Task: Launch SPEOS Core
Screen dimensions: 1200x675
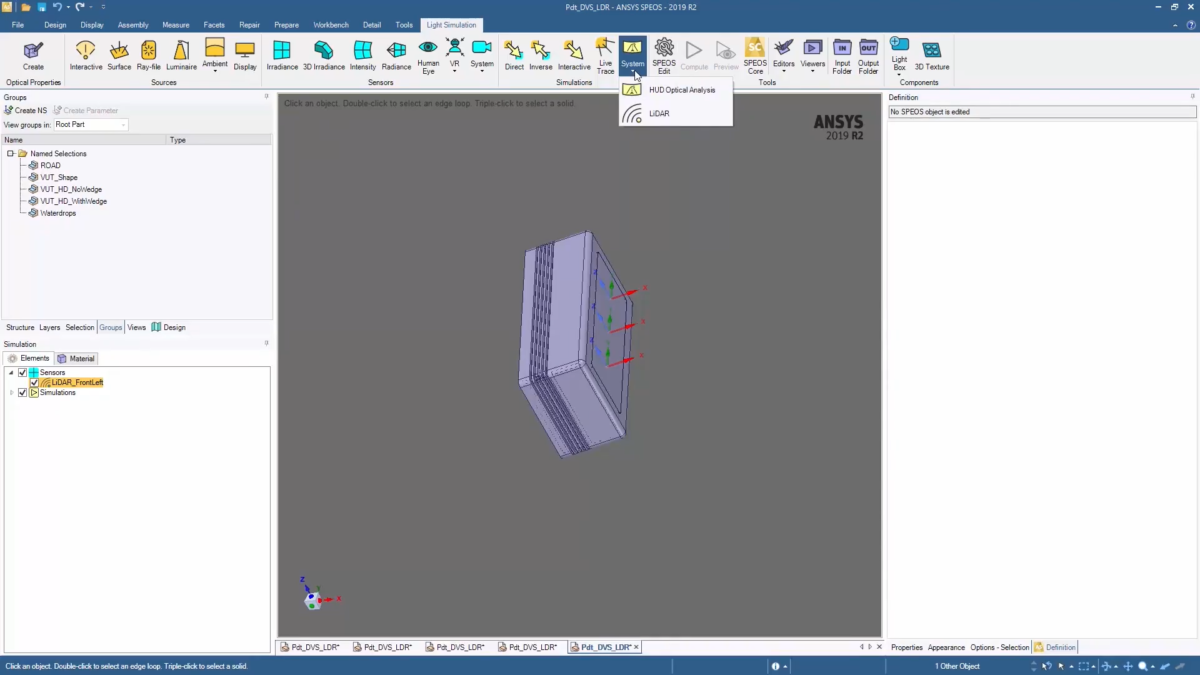Action: 755,56
